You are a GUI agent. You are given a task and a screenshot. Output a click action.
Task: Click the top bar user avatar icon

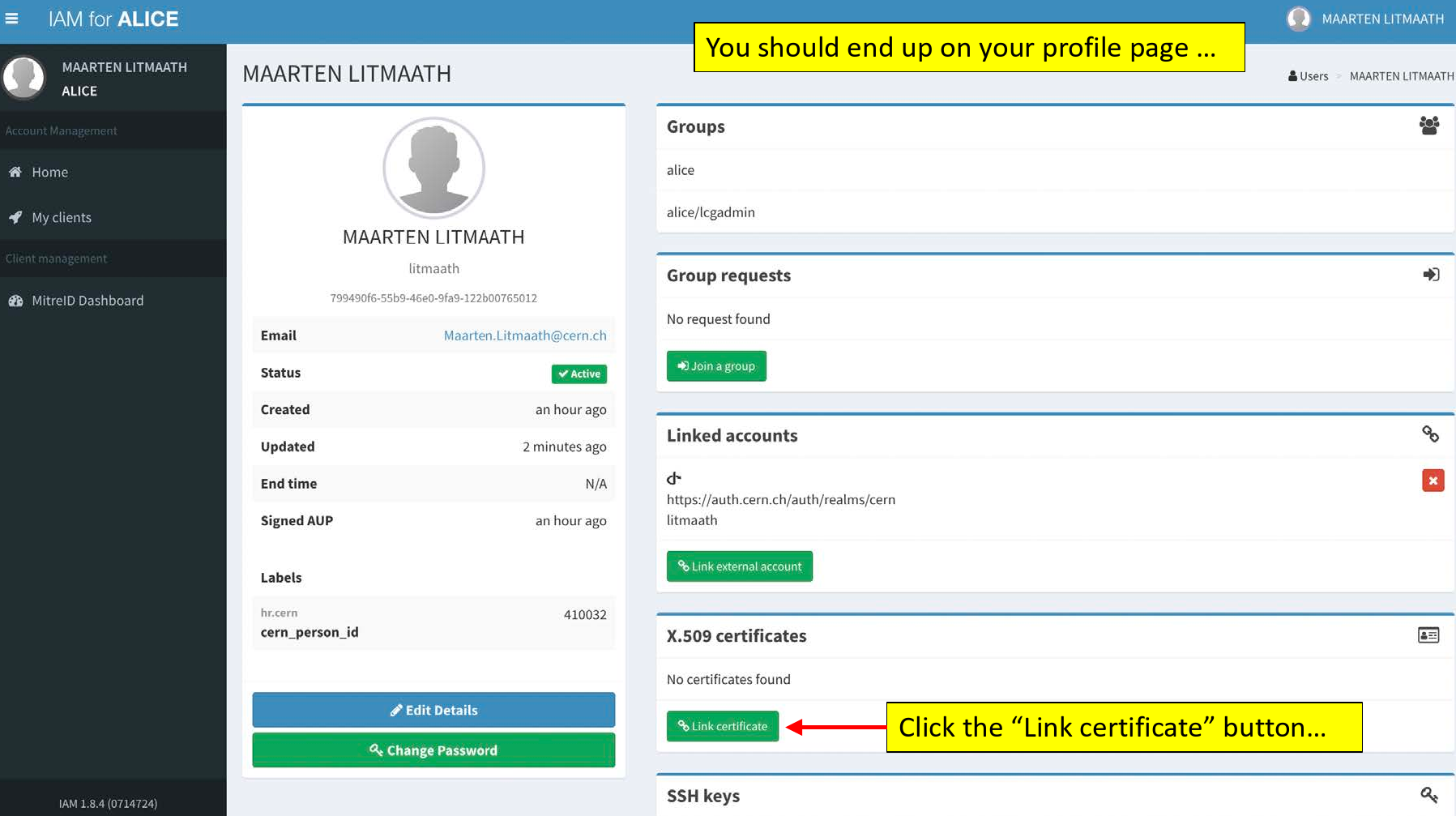(1299, 19)
